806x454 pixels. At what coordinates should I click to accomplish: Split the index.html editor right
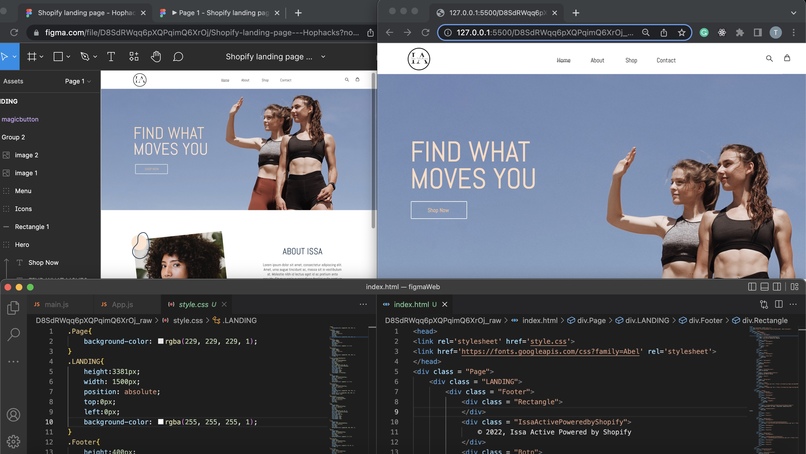779,304
